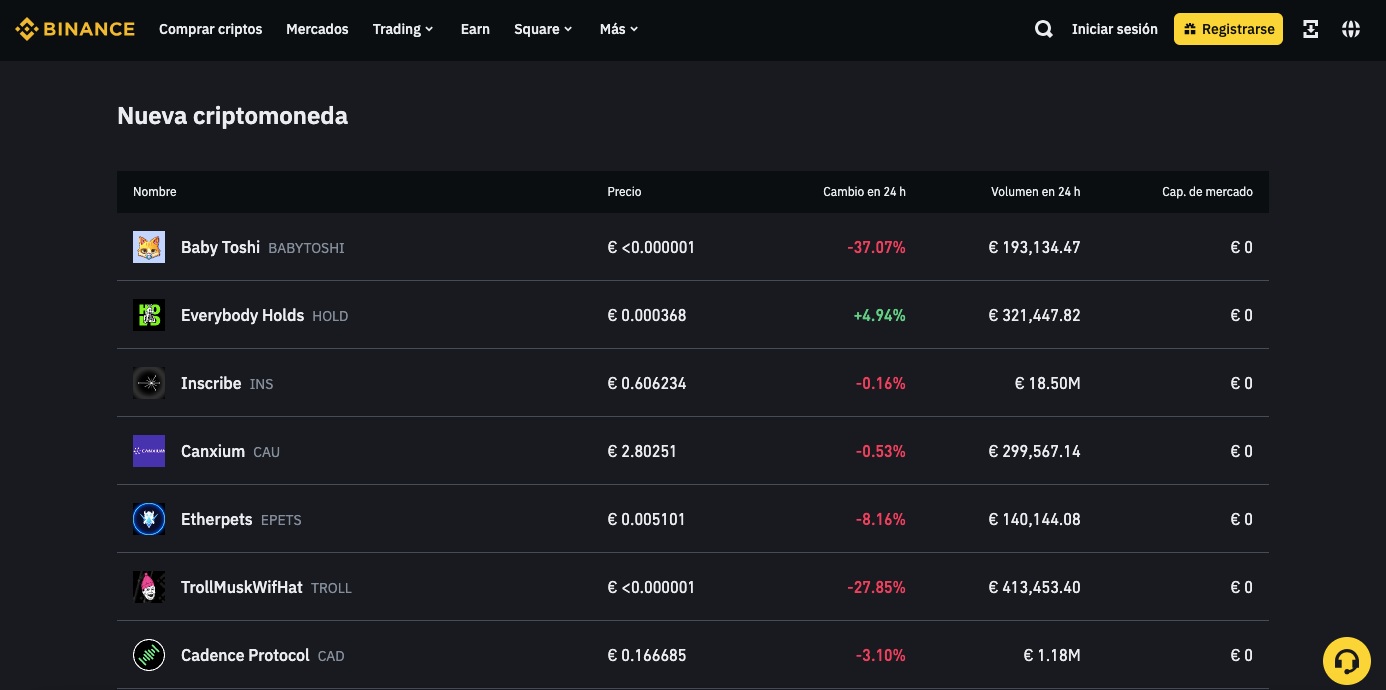Open Cadence Protocol coin name

[x=245, y=655]
